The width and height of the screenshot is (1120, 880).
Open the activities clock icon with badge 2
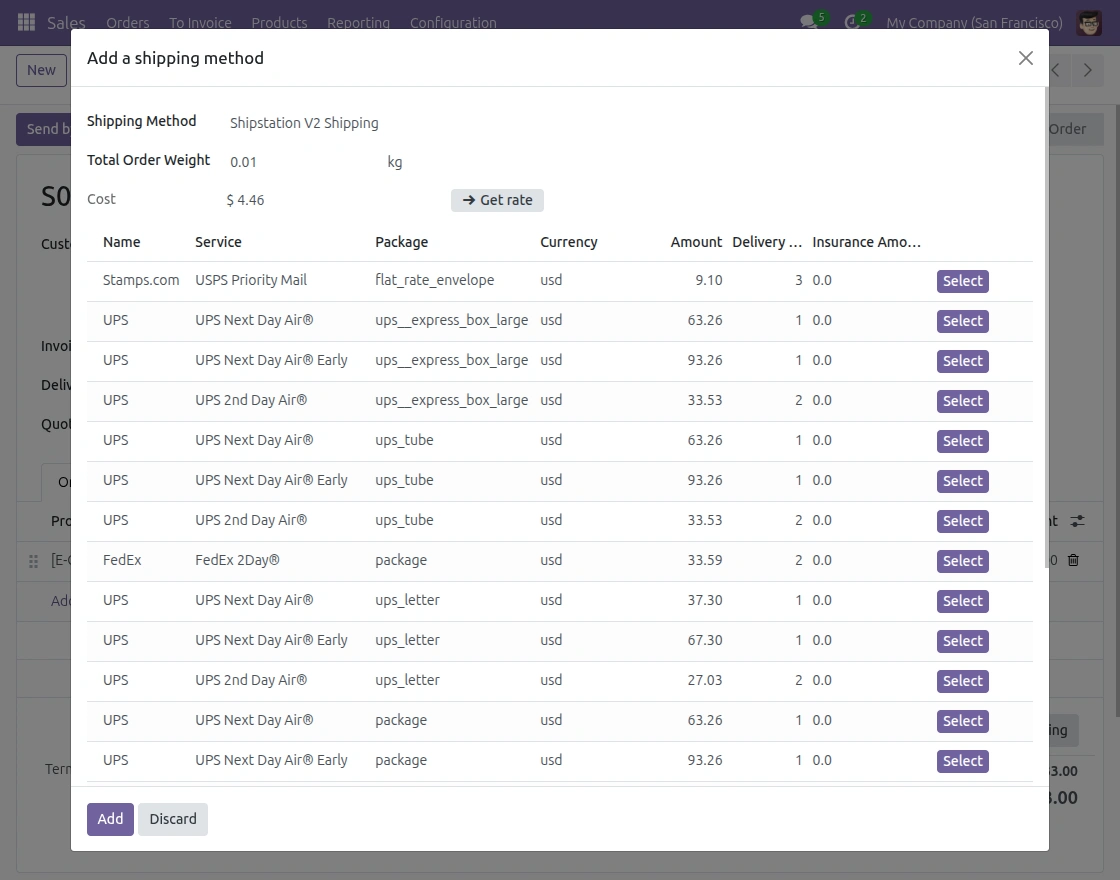click(x=851, y=19)
